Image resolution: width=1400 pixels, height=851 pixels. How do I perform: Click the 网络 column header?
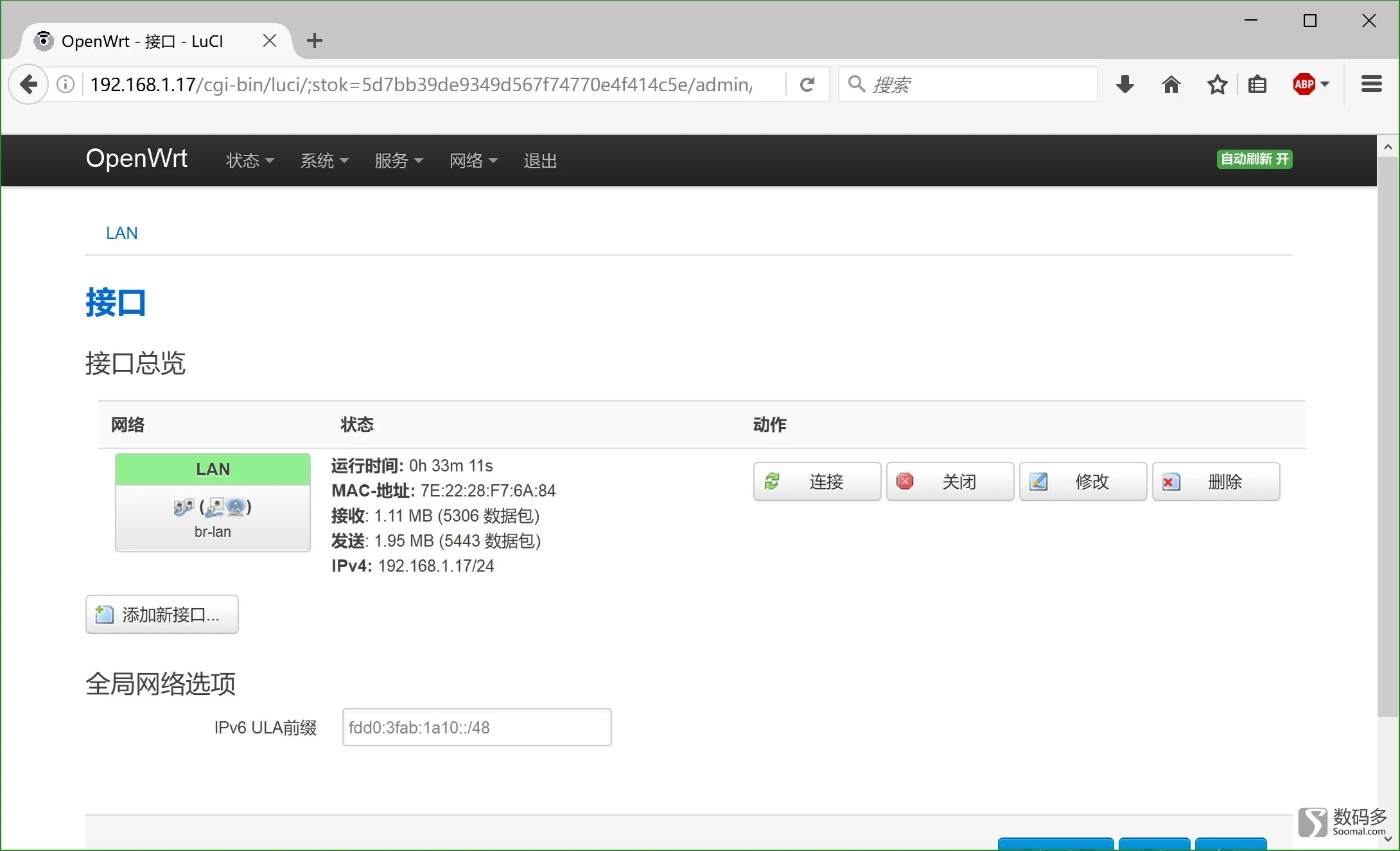pos(128,425)
